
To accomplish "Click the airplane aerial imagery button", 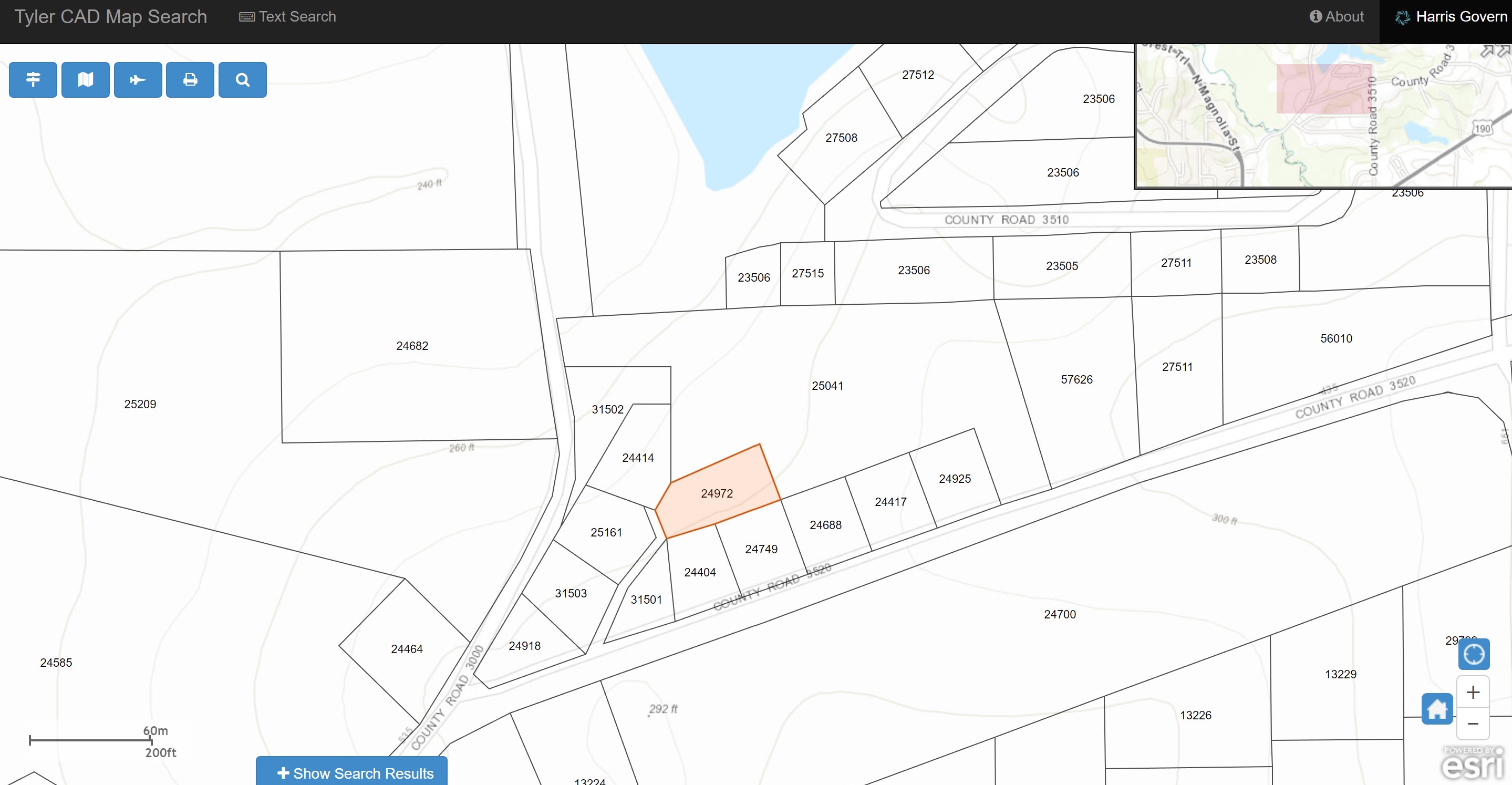I will tap(137, 79).
